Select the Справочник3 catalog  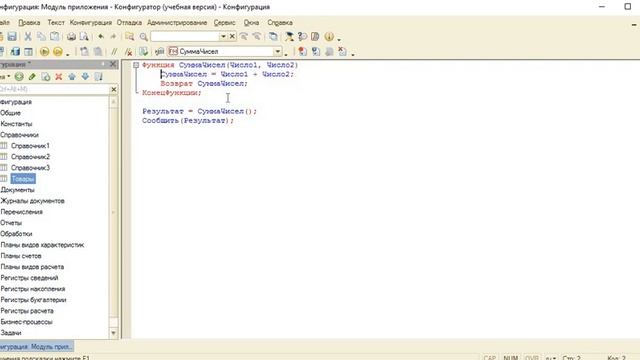tap(30, 168)
